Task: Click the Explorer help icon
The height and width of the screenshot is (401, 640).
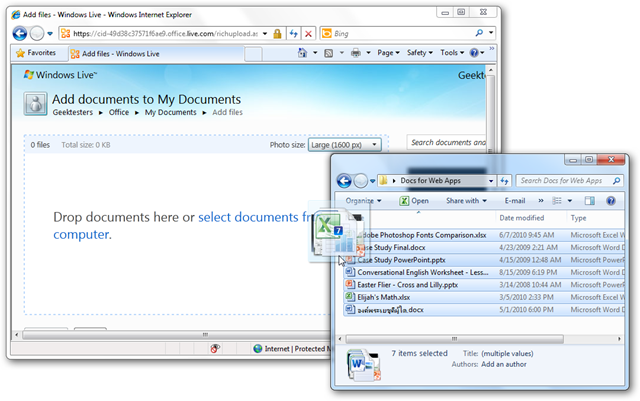Action: click(611, 200)
